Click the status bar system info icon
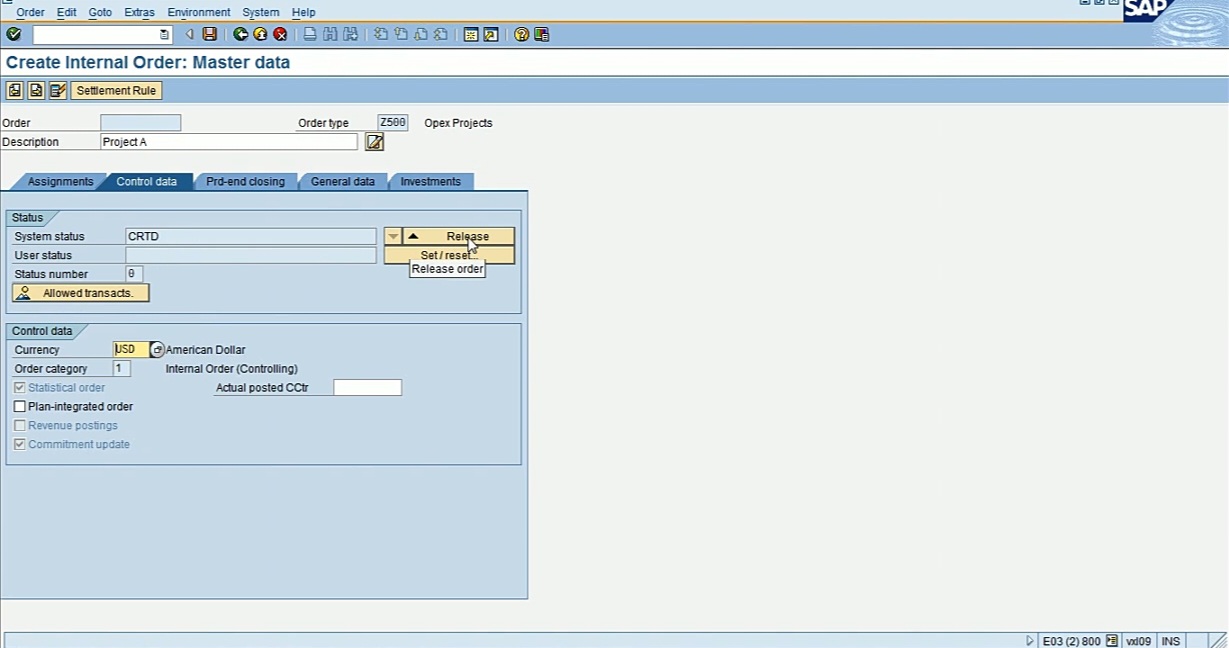 pyautogui.click(x=1112, y=641)
